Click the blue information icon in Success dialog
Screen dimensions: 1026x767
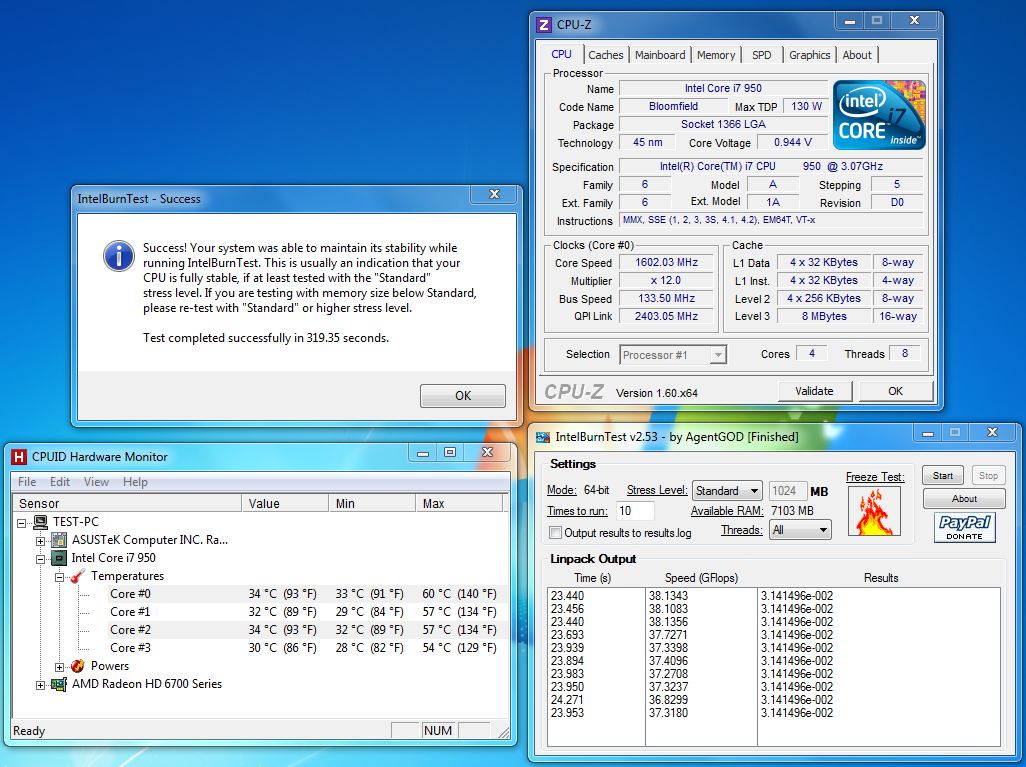[x=118, y=256]
